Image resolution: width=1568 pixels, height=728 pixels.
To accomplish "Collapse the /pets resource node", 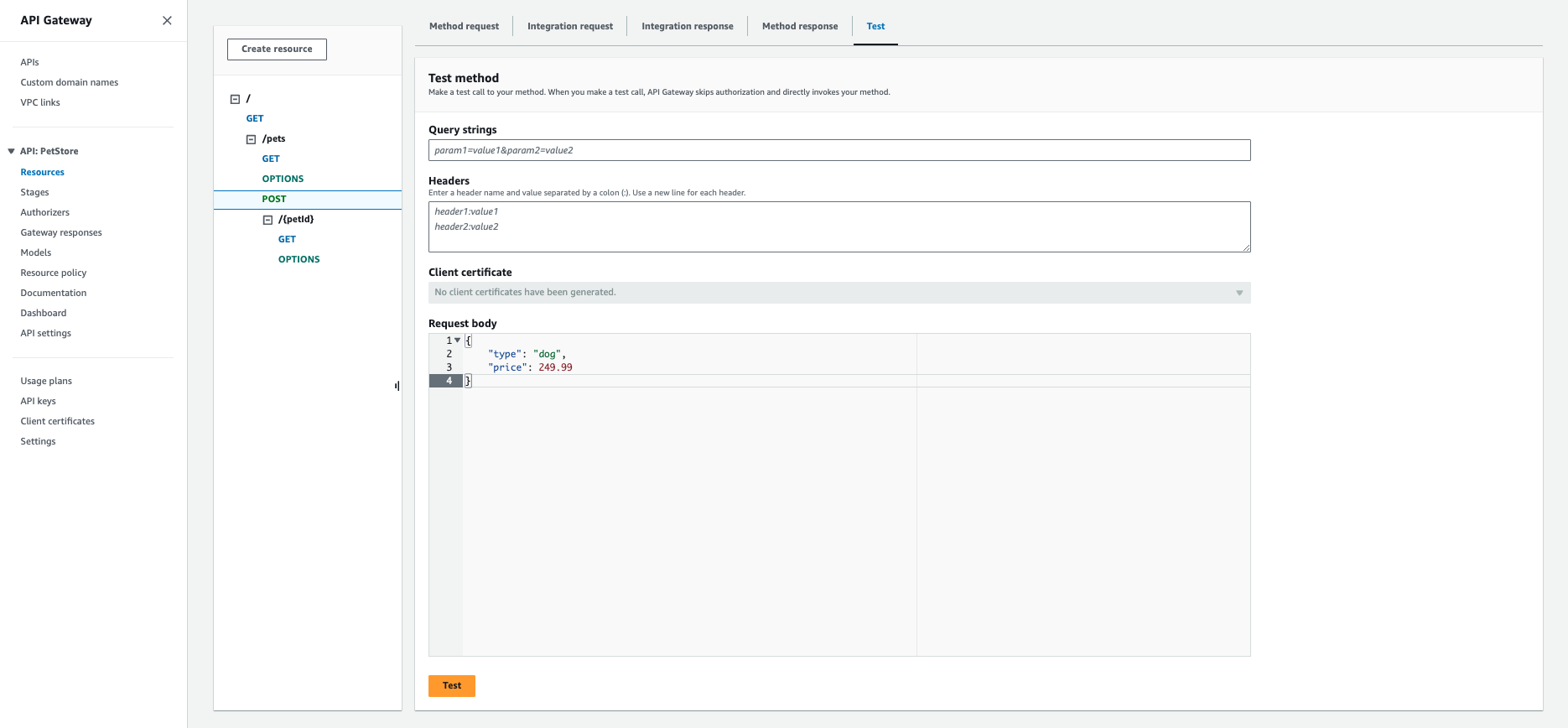I will 251,139.
